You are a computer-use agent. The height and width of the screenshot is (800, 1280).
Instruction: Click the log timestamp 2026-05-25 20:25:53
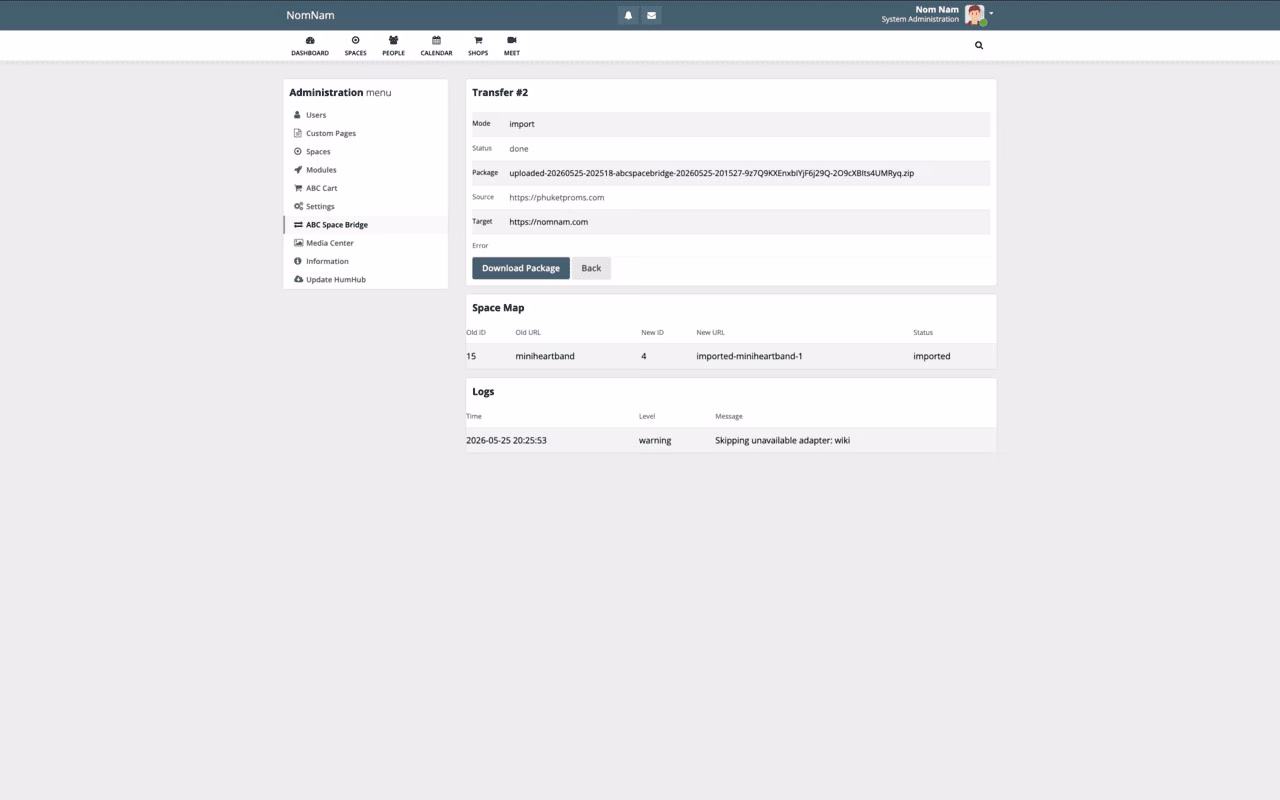(x=506, y=440)
